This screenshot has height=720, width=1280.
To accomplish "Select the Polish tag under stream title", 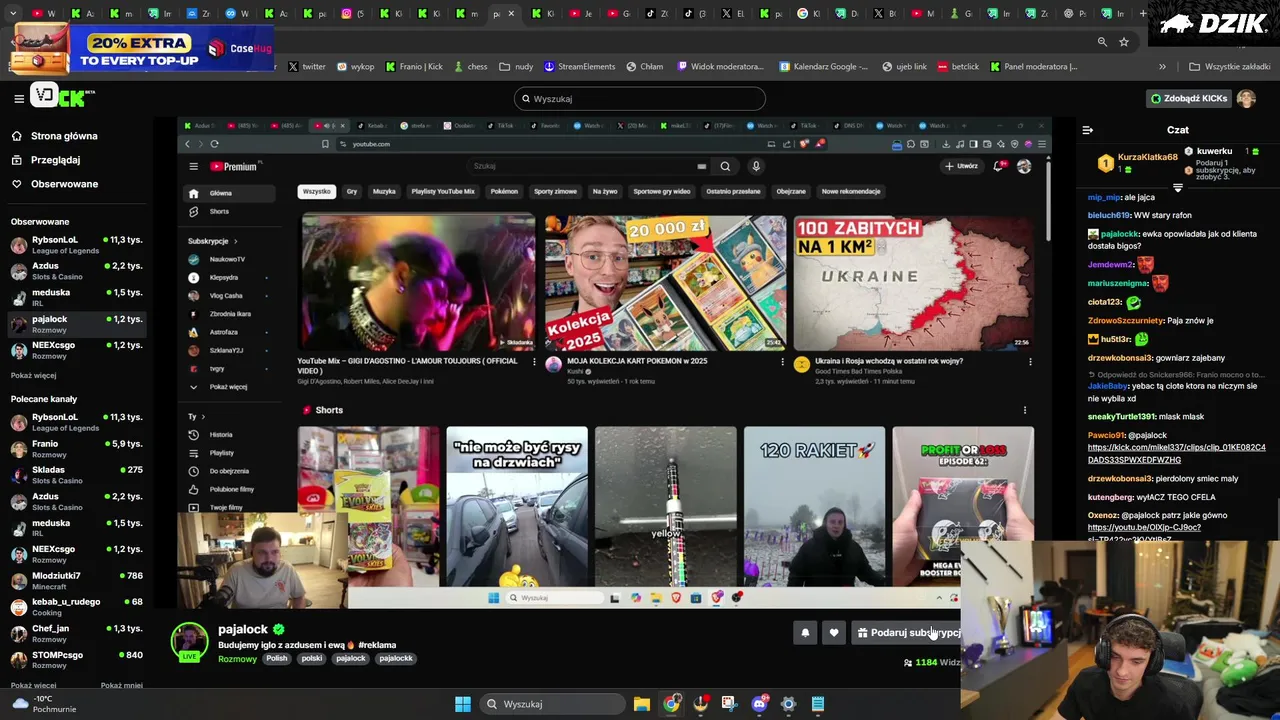I will pos(277,658).
